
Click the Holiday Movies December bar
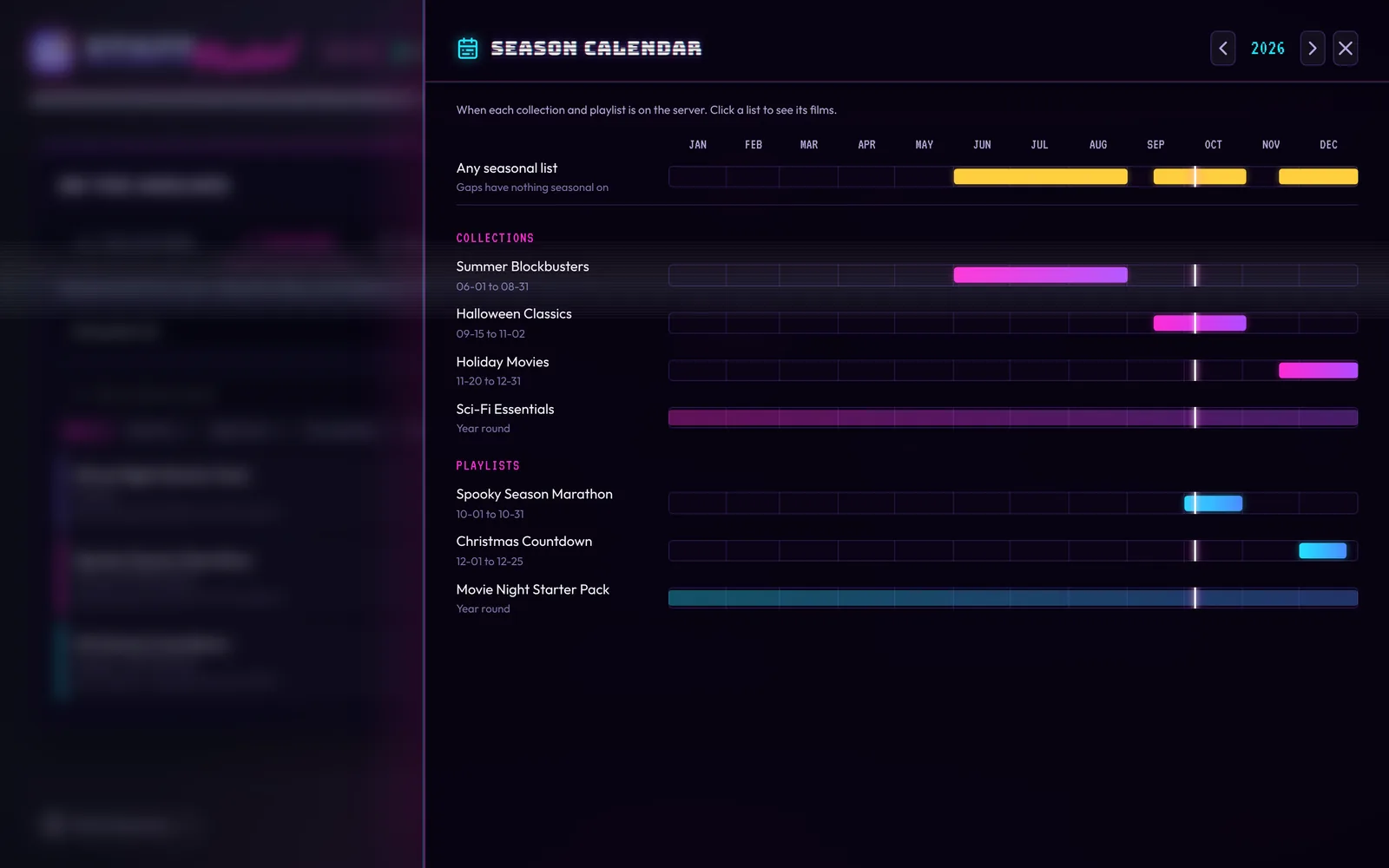(x=1318, y=371)
